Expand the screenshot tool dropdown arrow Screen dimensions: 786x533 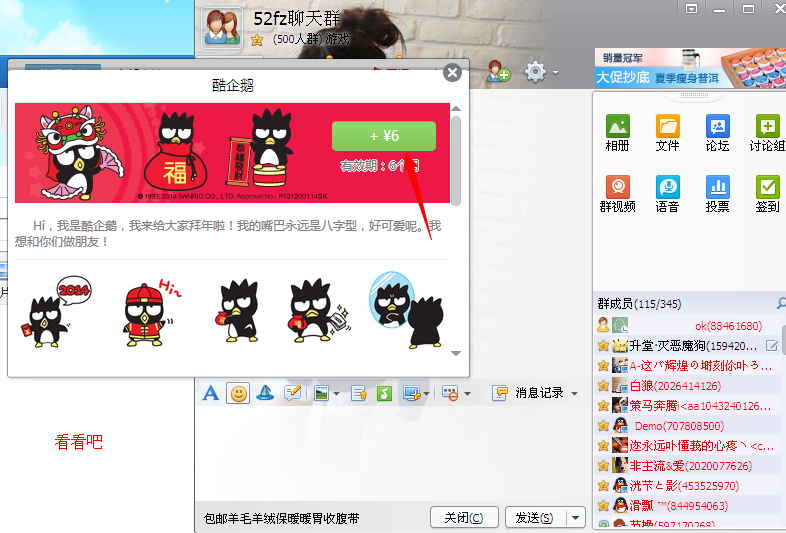coord(427,394)
